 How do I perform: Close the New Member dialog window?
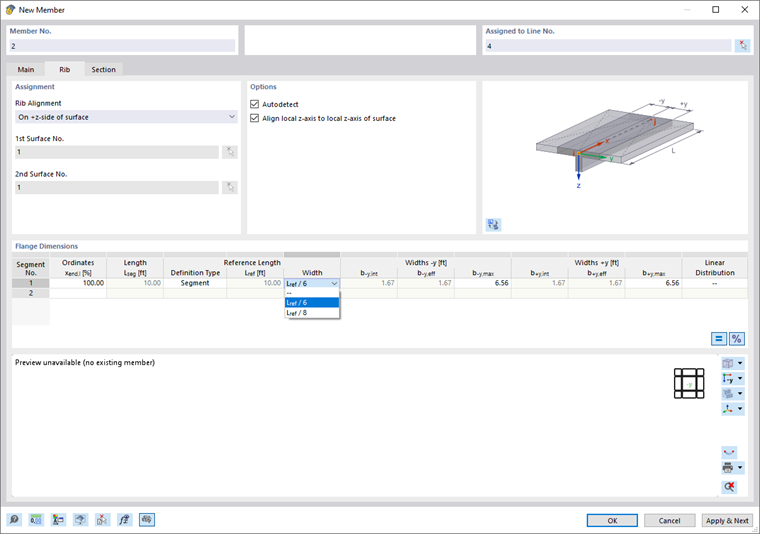(744, 10)
